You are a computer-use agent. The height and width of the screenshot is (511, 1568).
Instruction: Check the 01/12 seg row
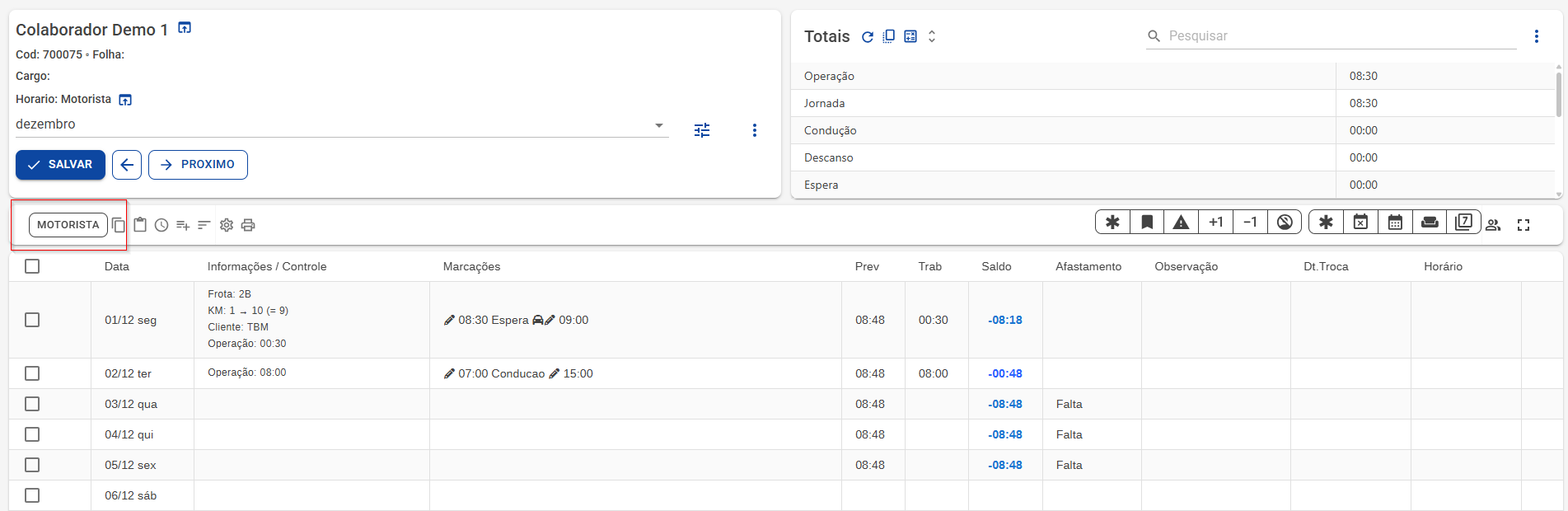click(x=32, y=320)
